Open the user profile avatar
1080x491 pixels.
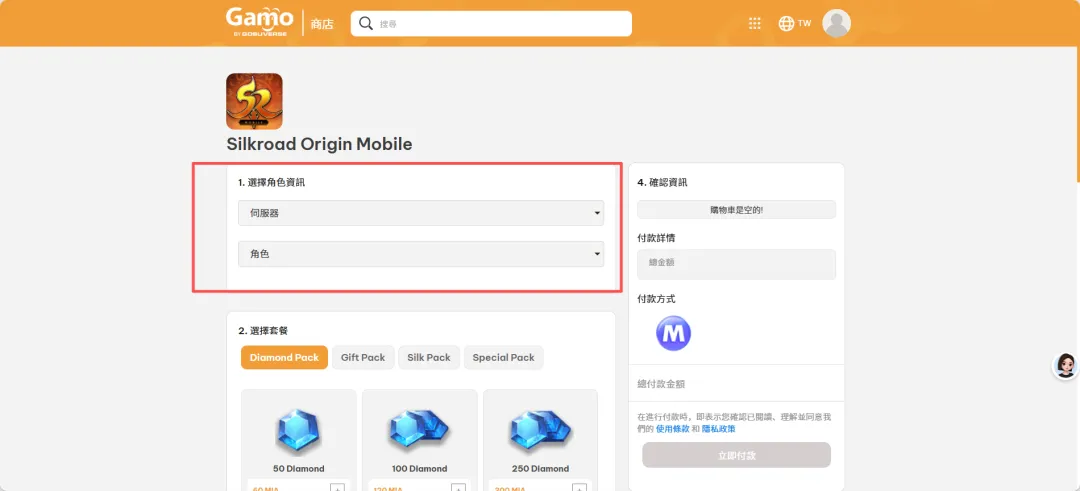(836, 23)
